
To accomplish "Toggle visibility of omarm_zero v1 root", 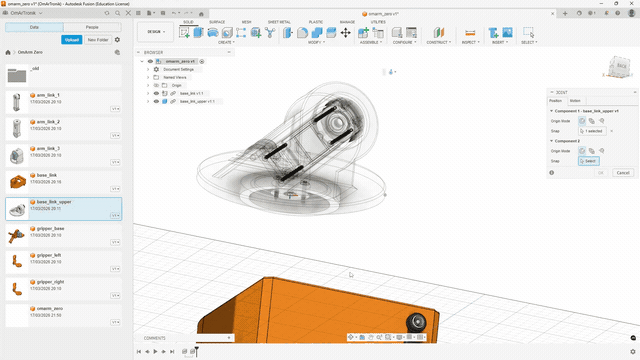I will tap(150, 61).
